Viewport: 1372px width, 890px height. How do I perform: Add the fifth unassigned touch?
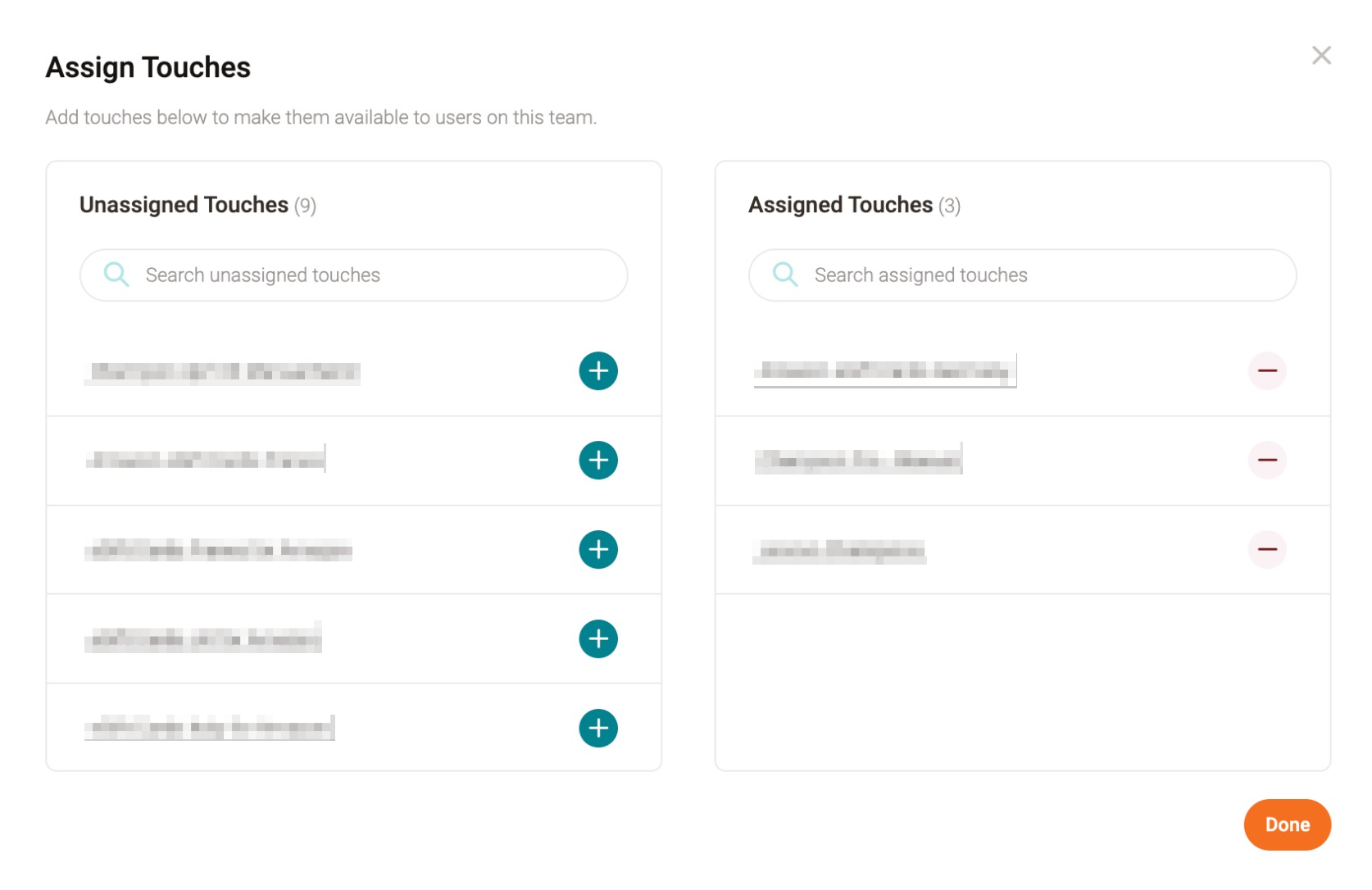(x=598, y=729)
